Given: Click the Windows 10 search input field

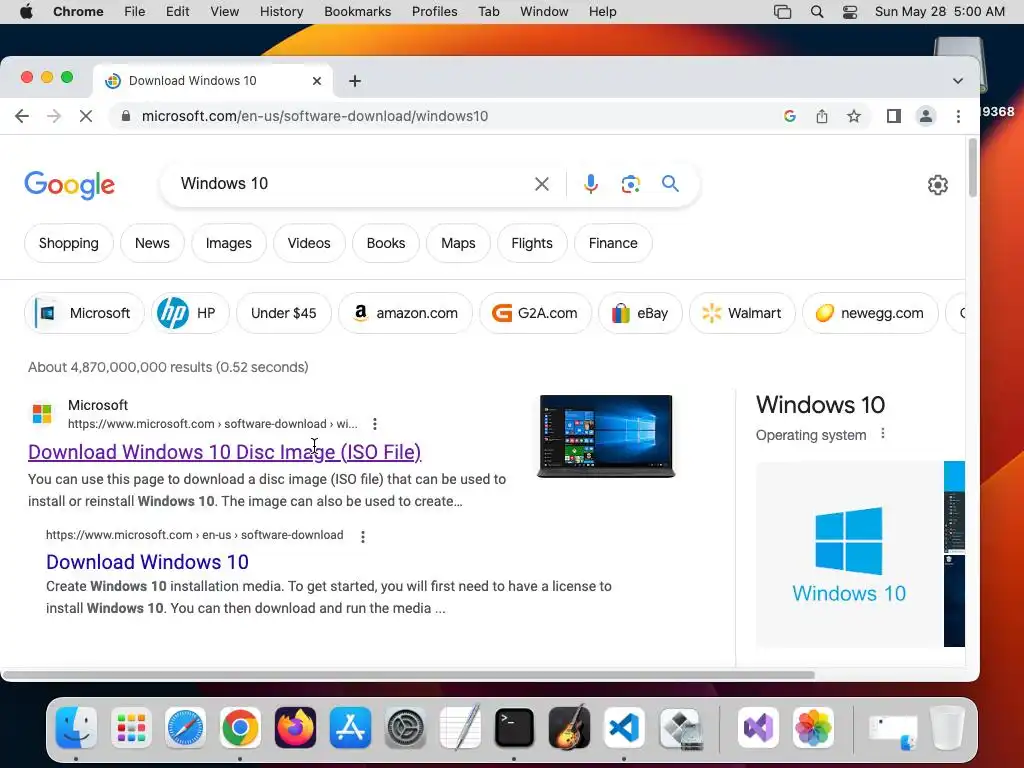Looking at the screenshot, I should [x=353, y=184].
